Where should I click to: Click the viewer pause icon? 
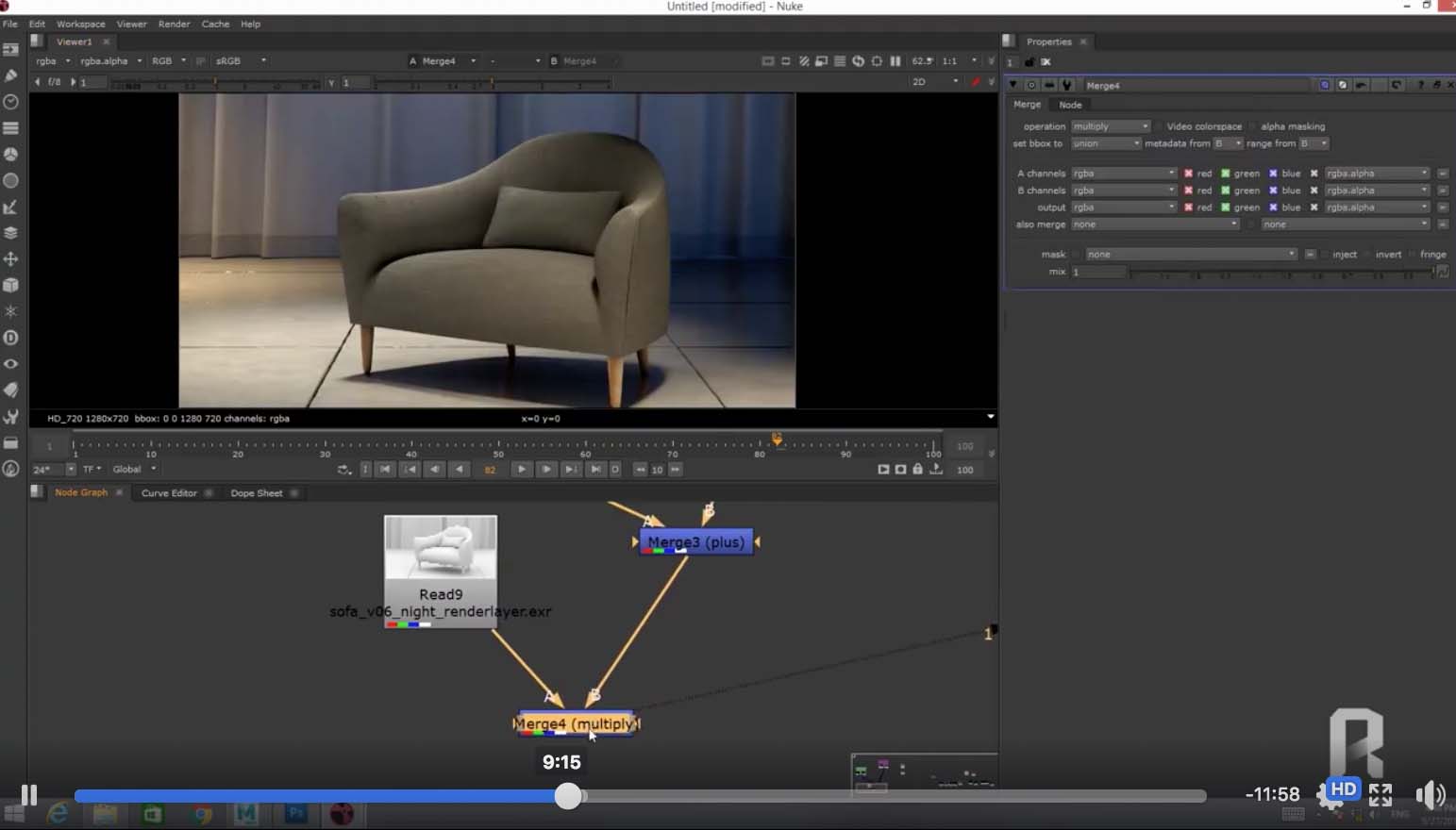click(x=895, y=61)
